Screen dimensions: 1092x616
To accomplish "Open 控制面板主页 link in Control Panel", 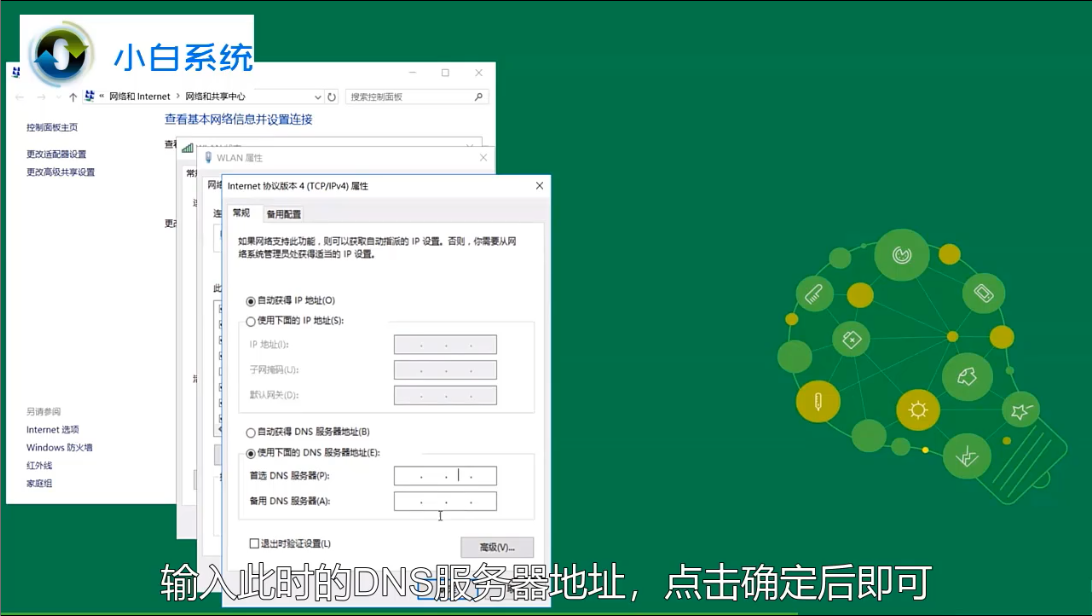I will (x=52, y=127).
